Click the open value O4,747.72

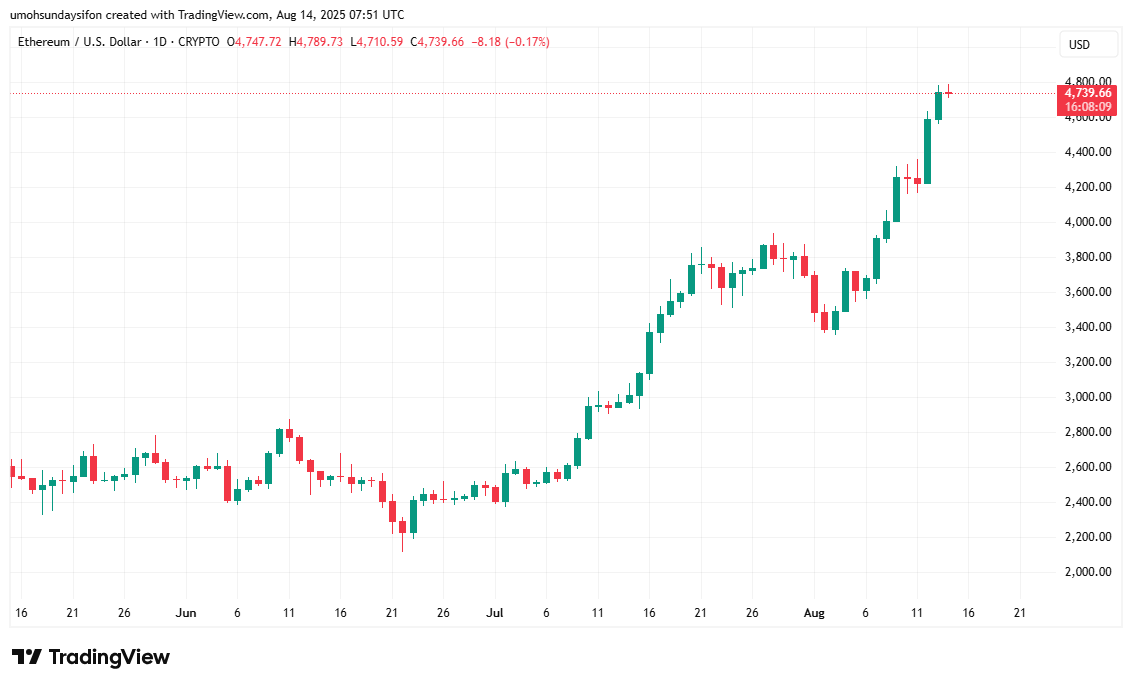coord(257,42)
